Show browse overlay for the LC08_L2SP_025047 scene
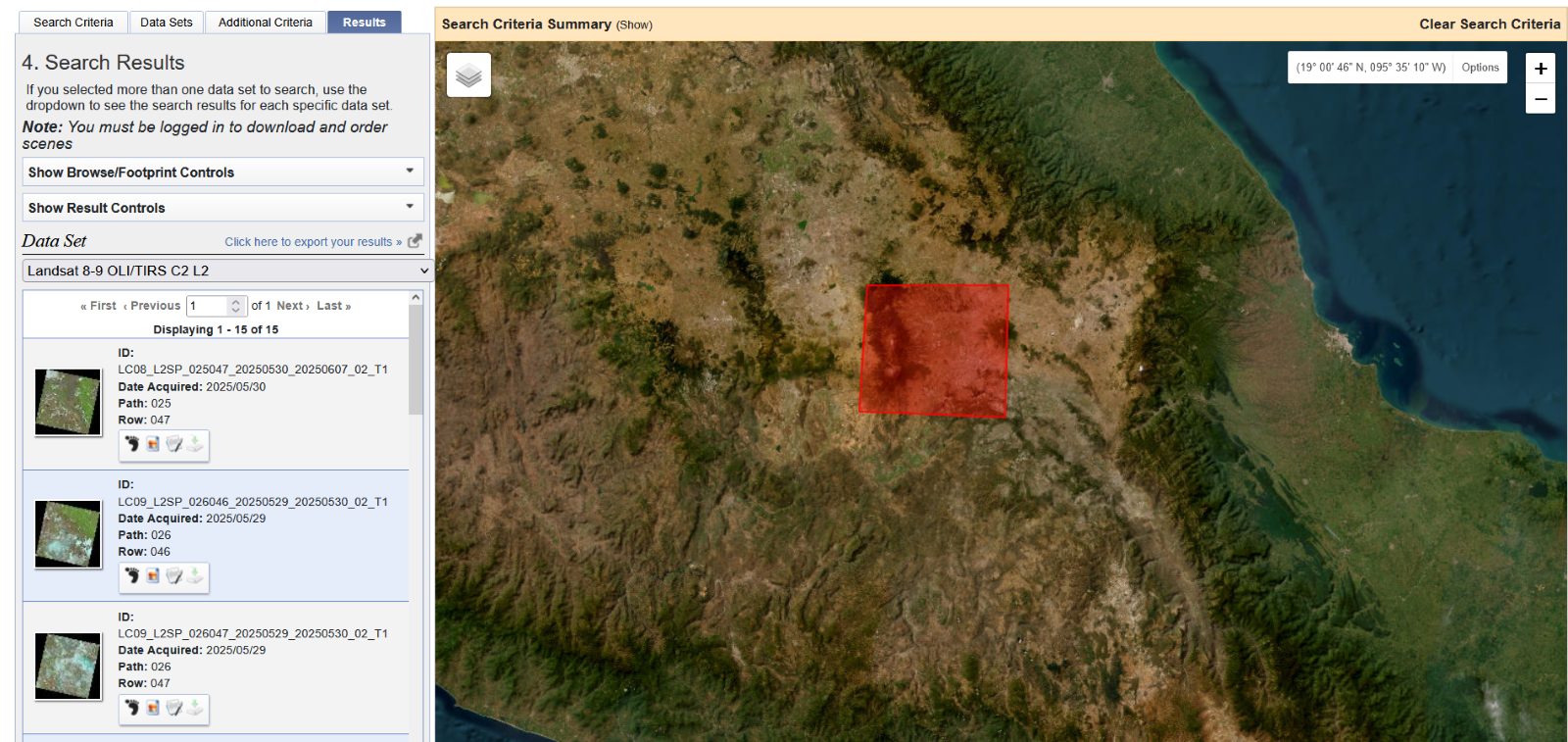The height and width of the screenshot is (742, 1568). 153,444
